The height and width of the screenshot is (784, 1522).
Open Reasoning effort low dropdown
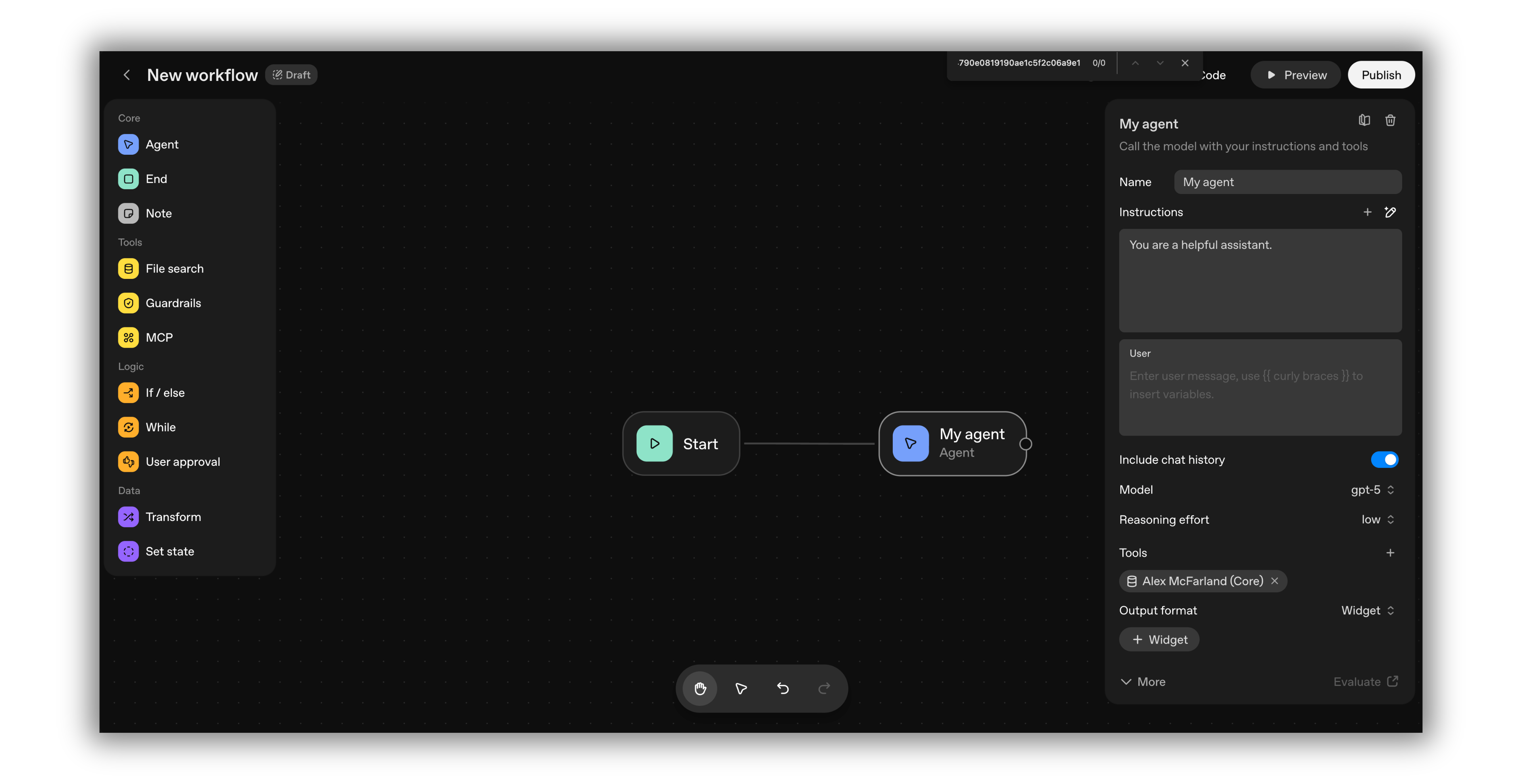1377,519
